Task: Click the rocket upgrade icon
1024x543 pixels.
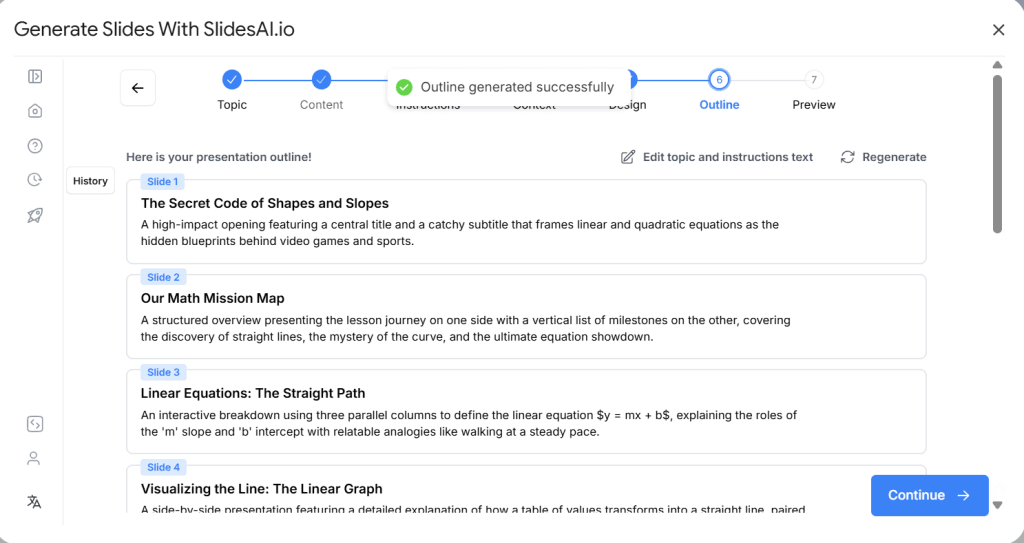Action: (34, 215)
